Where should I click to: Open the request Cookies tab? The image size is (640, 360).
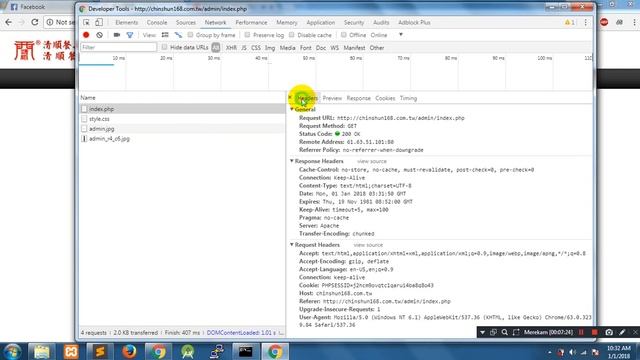click(385, 98)
